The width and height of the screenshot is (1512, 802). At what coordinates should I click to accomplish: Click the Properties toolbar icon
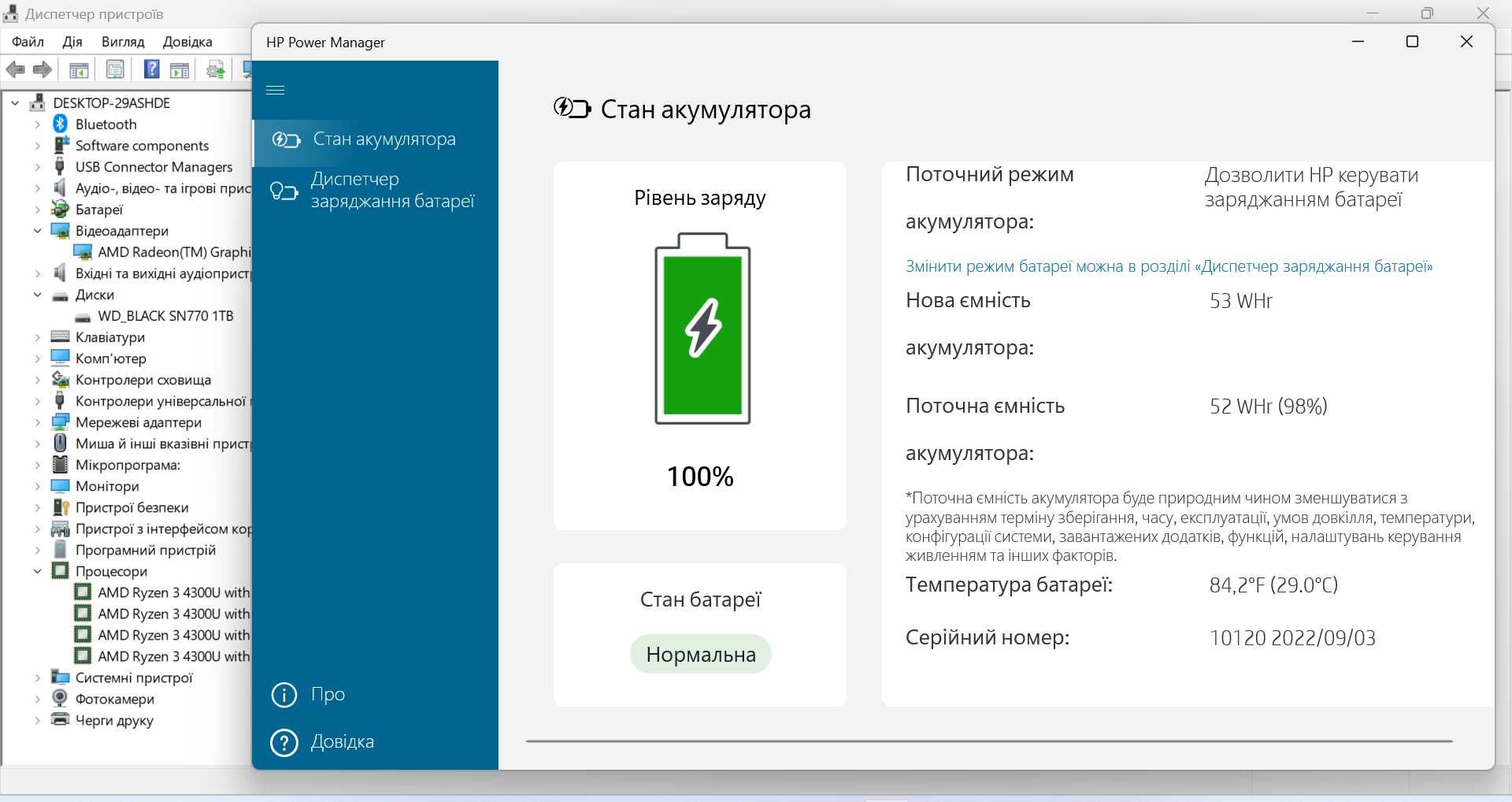pyautogui.click(x=115, y=70)
